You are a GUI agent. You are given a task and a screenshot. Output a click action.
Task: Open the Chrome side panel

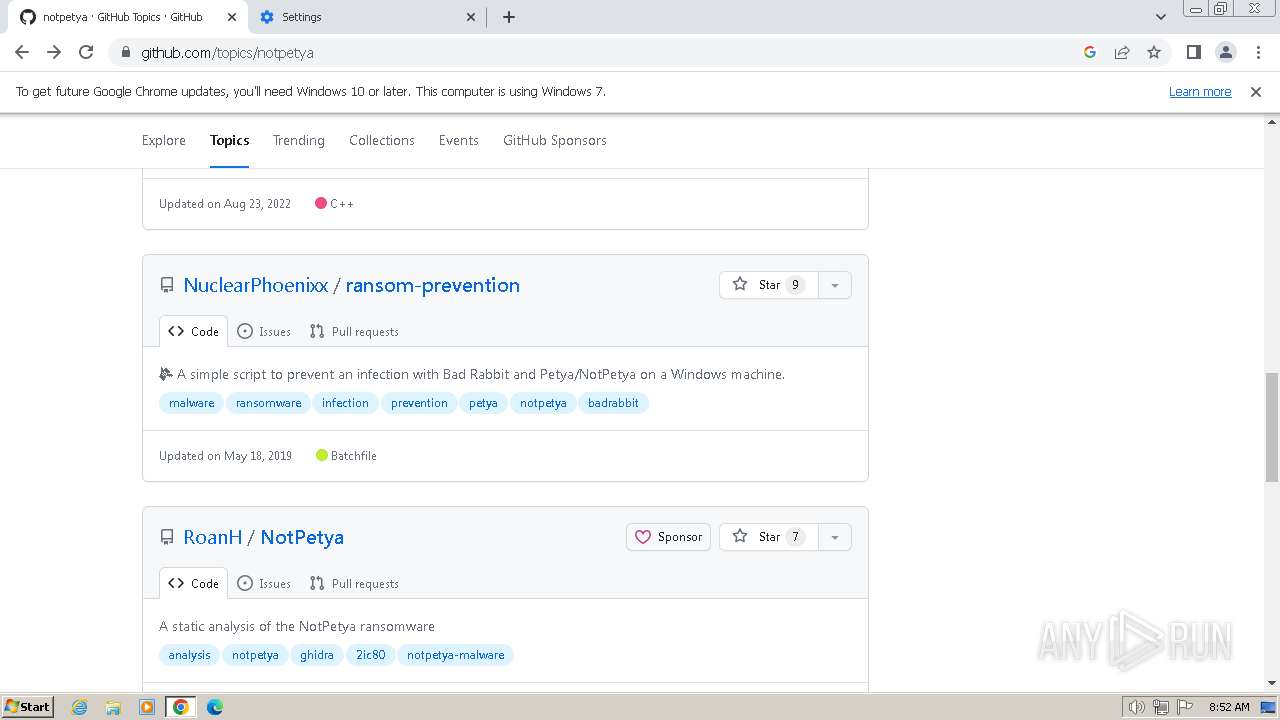click(x=1193, y=52)
